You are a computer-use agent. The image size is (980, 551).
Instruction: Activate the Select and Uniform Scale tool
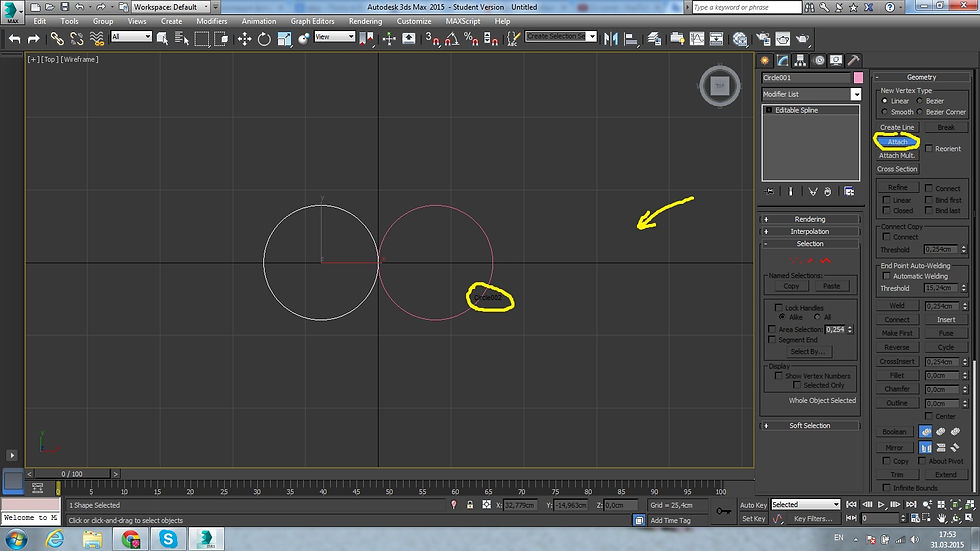284,39
